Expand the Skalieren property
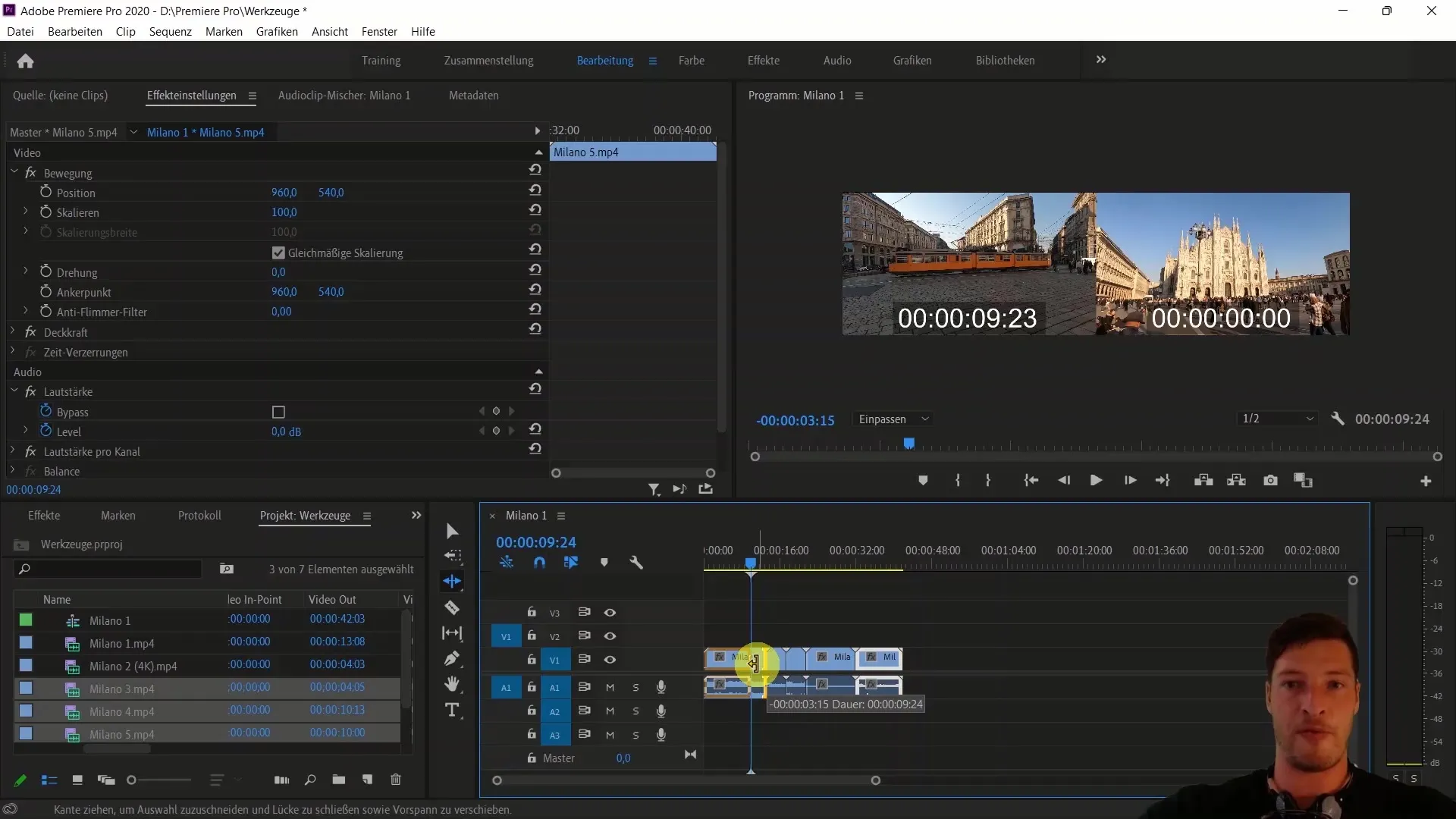Screen dimensions: 1456x819 pos(25,212)
